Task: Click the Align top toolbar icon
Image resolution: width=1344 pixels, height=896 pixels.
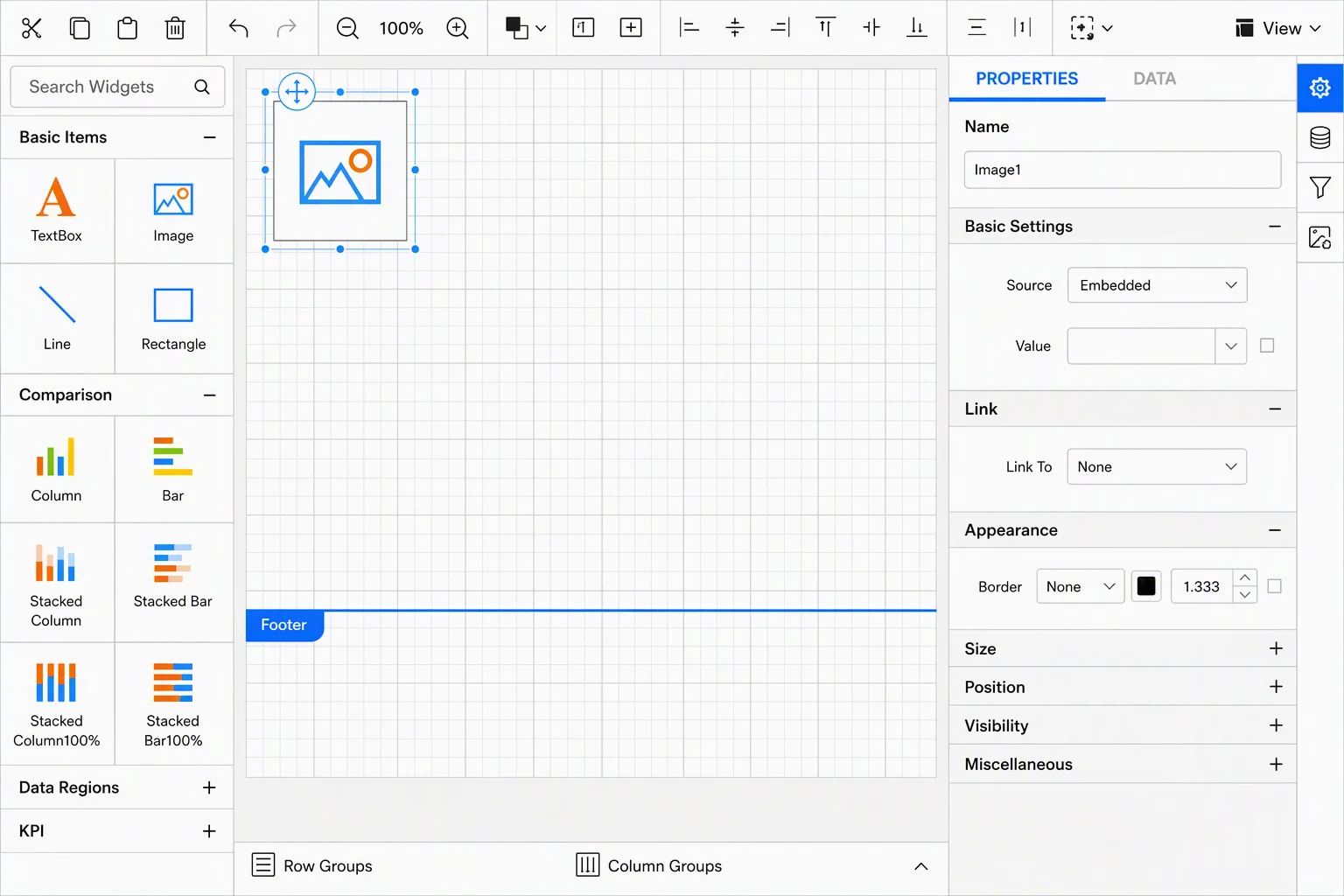Action: 825,28
